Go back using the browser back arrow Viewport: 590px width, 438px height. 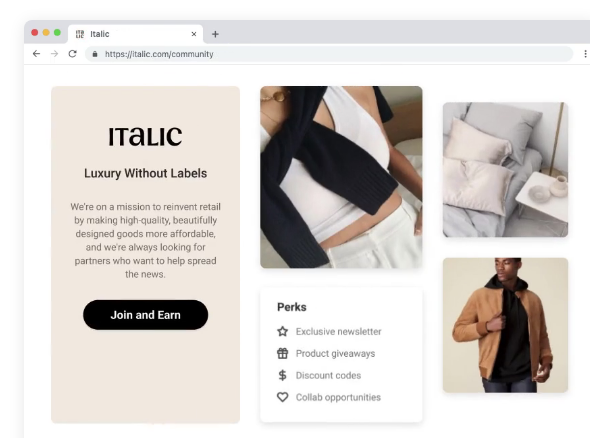(x=36, y=54)
